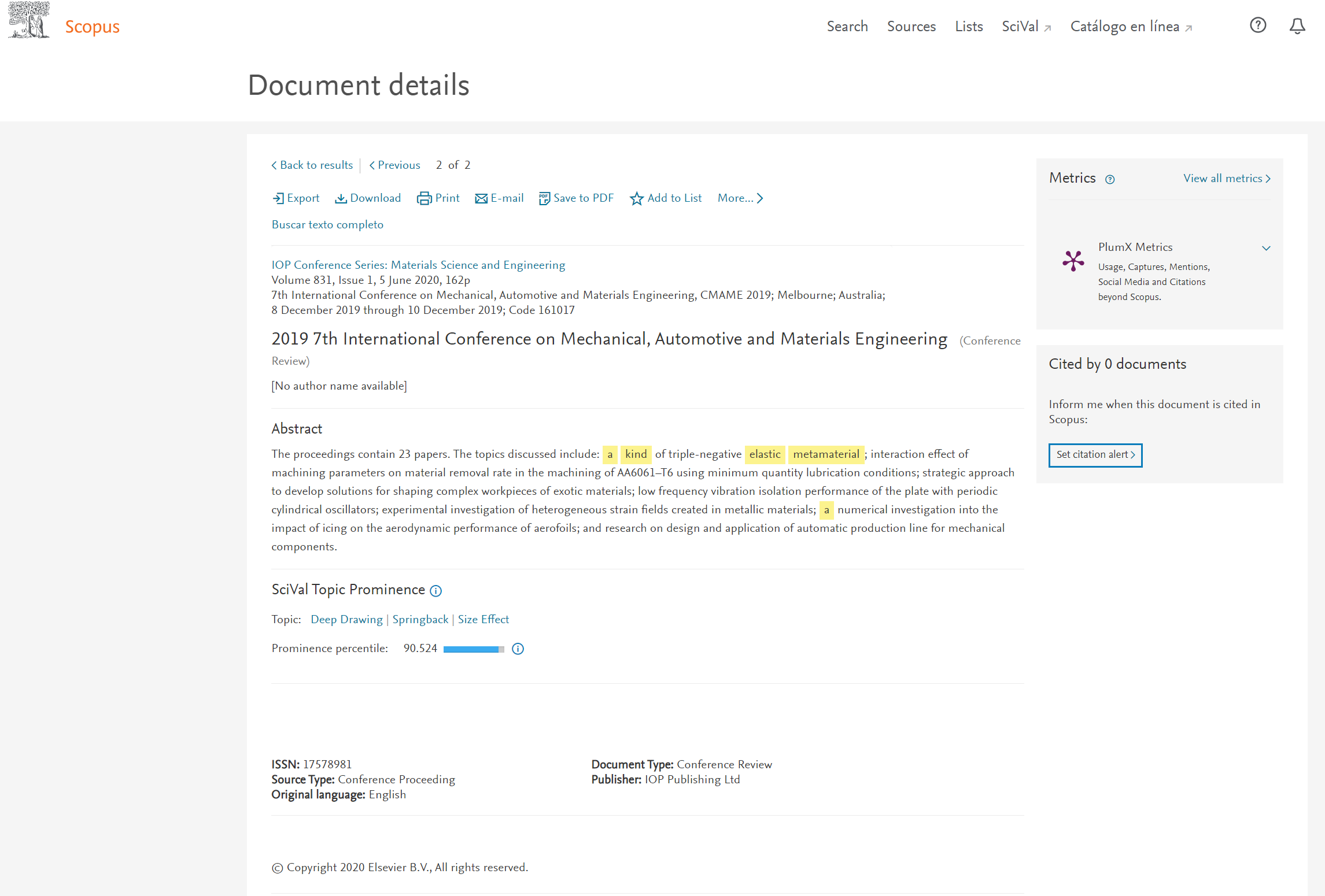The height and width of the screenshot is (896, 1325).
Task: Click the Download tray icon
Action: 341,198
